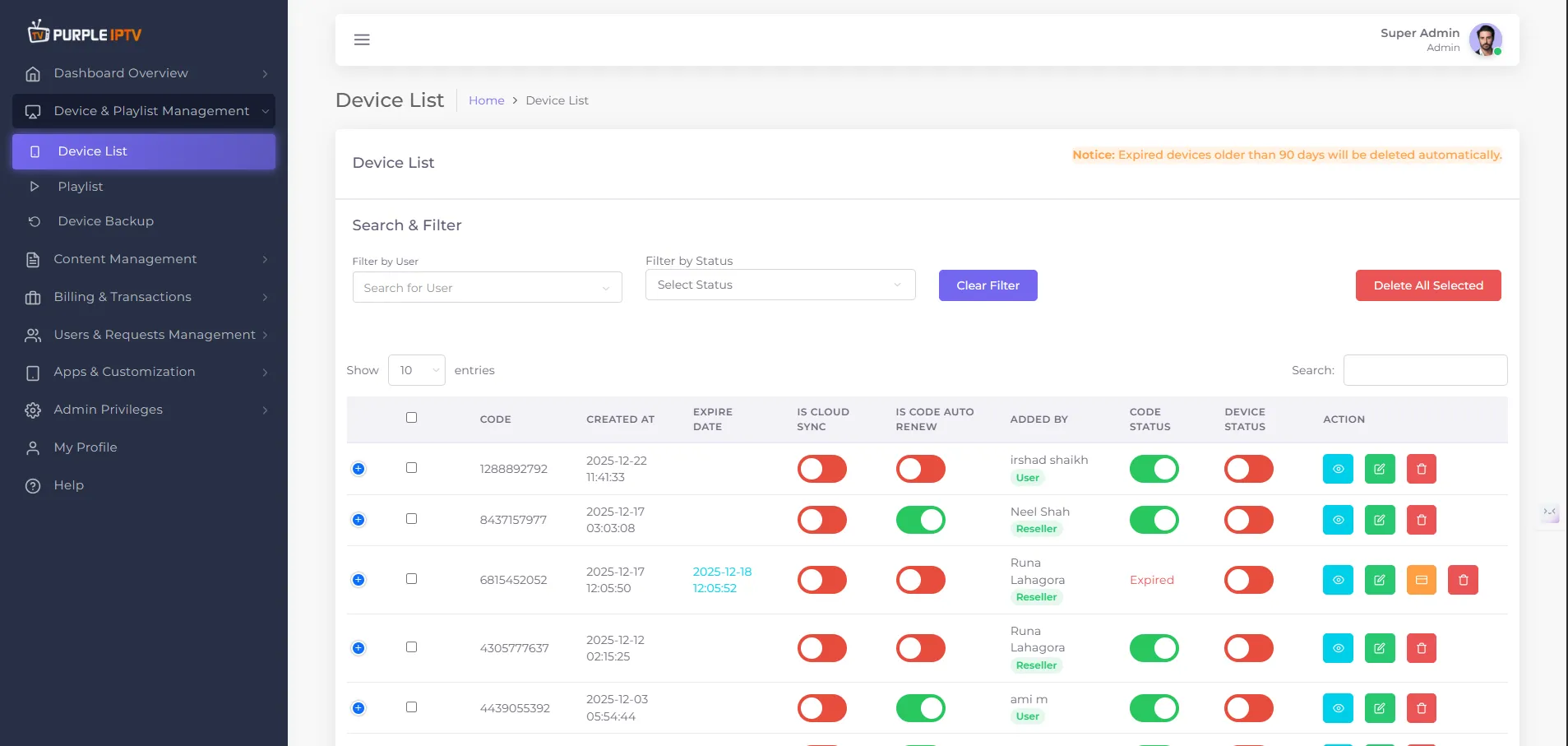Toggle Cloud Sync for code 1288892792

(x=821, y=469)
